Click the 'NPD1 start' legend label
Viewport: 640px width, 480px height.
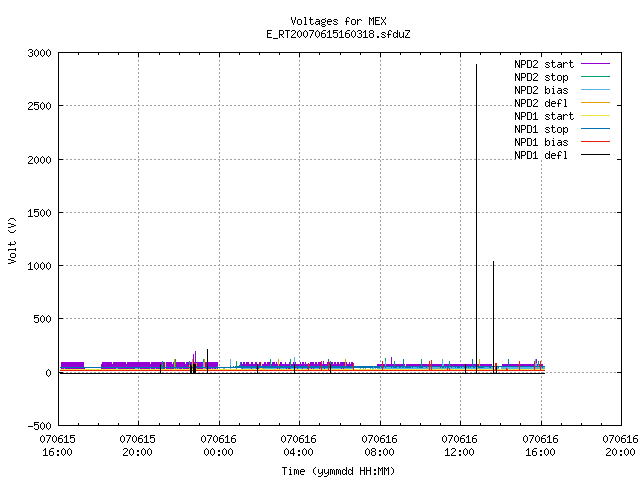tap(544, 116)
